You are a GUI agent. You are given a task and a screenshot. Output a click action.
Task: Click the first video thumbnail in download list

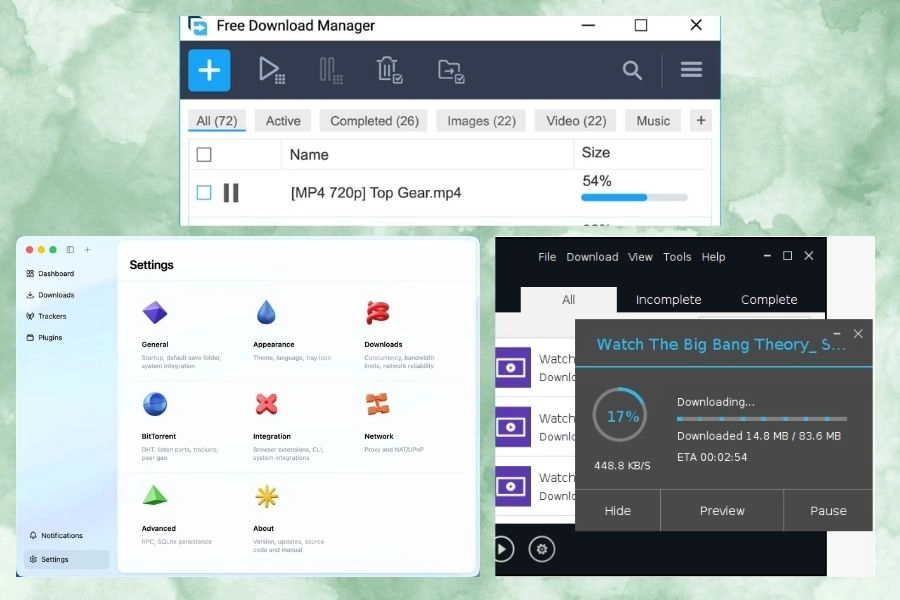513,367
